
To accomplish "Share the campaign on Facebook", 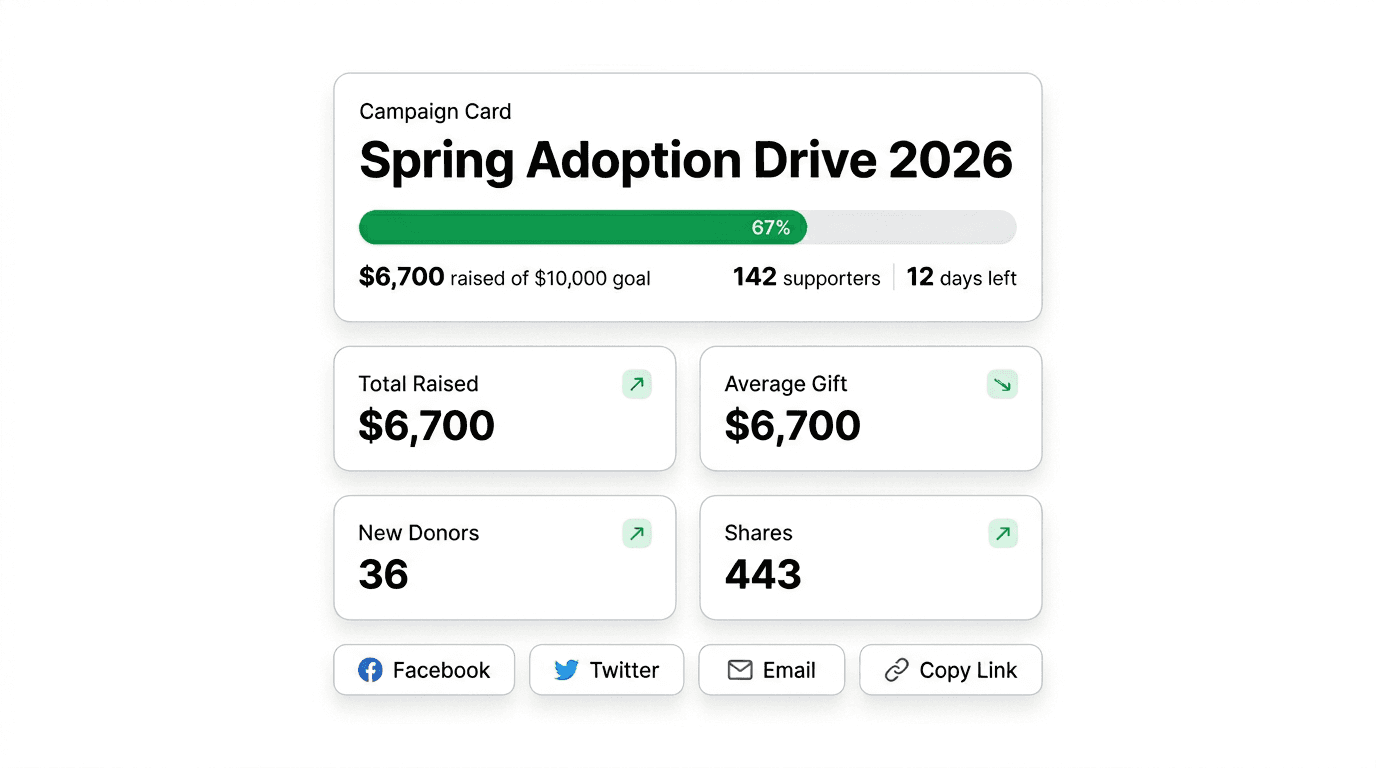I will coord(424,670).
